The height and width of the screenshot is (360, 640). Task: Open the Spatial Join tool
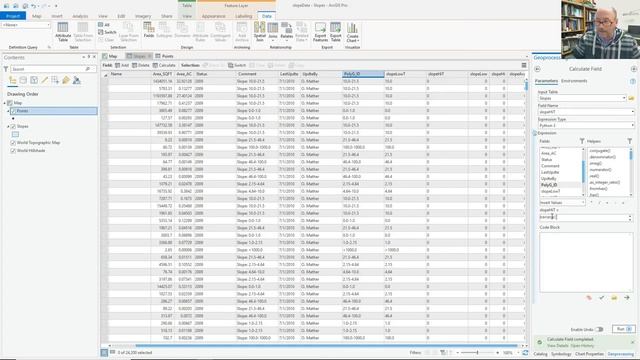click(260, 32)
